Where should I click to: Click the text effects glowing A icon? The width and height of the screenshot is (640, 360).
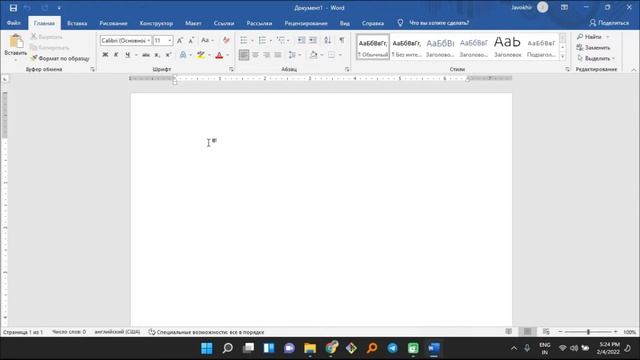coord(183,55)
